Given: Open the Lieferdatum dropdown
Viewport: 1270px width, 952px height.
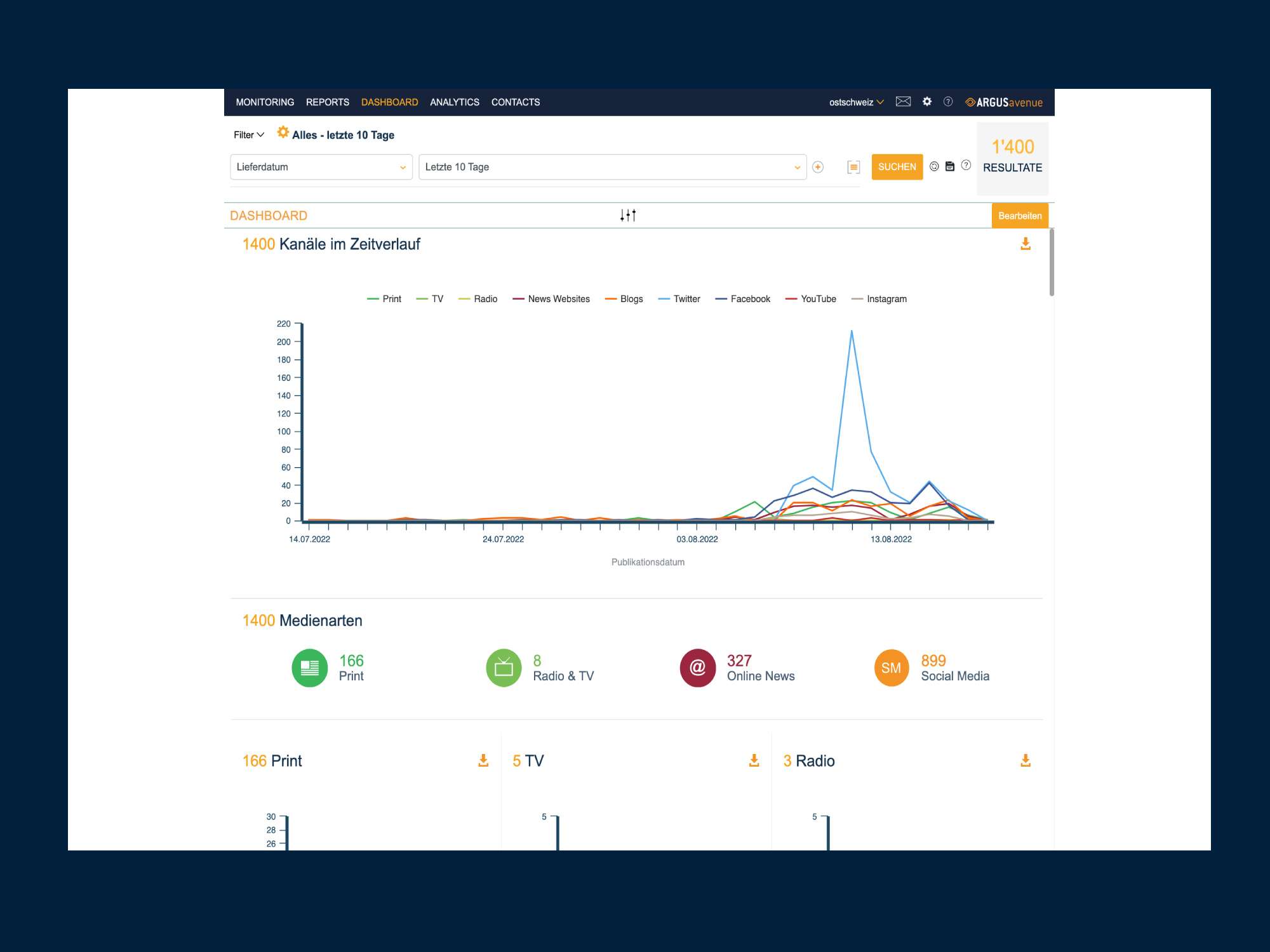Looking at the screenshot, I should [321, 167].
